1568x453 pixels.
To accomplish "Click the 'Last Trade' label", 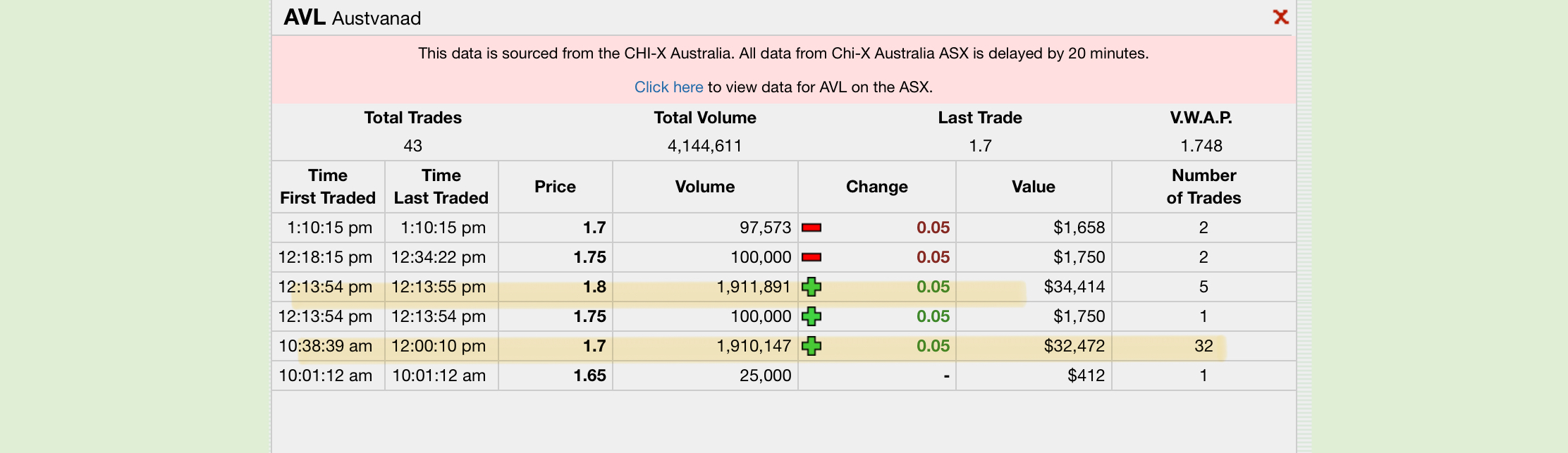I will 980,118.
